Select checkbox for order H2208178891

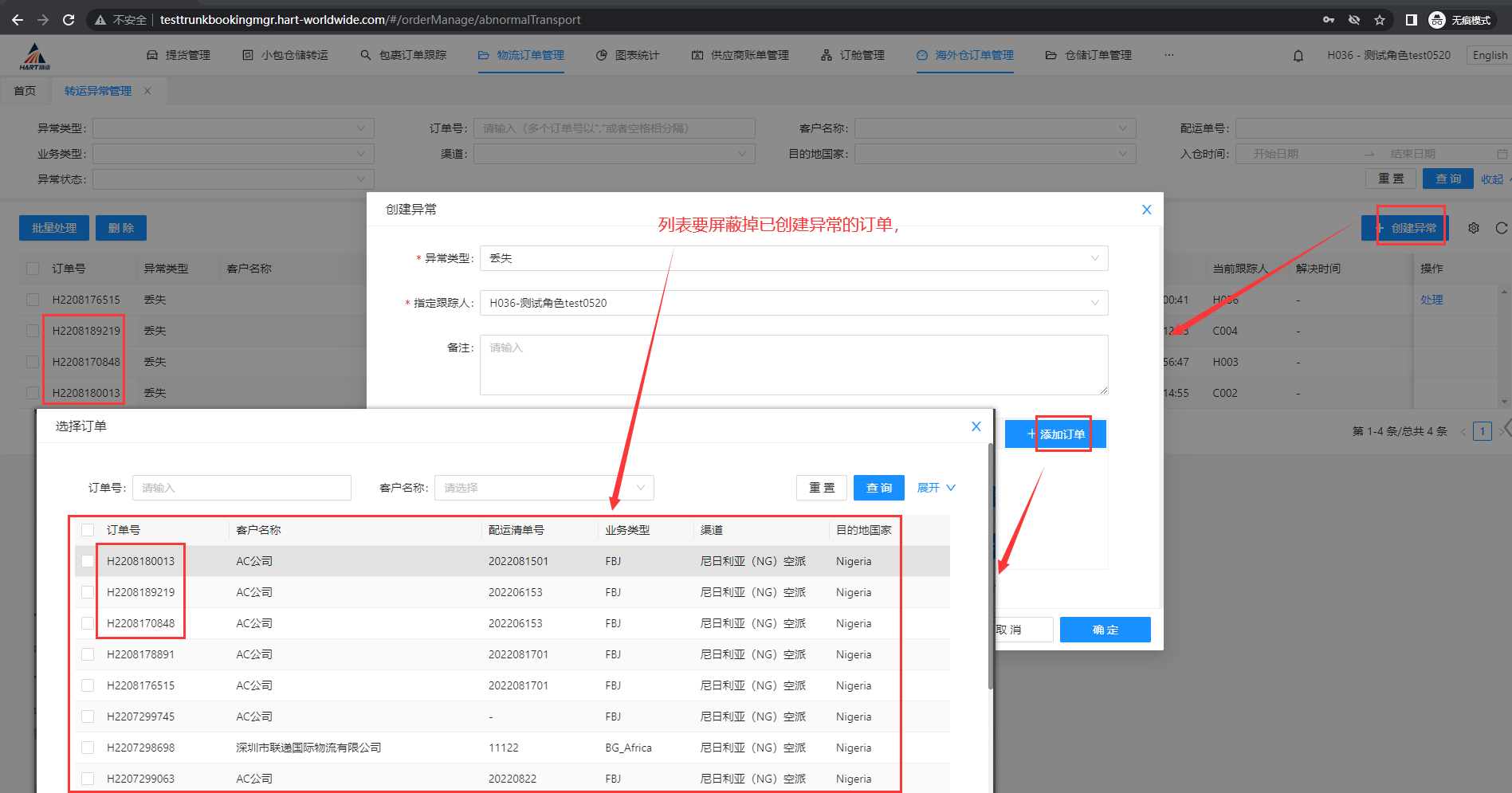88,654
